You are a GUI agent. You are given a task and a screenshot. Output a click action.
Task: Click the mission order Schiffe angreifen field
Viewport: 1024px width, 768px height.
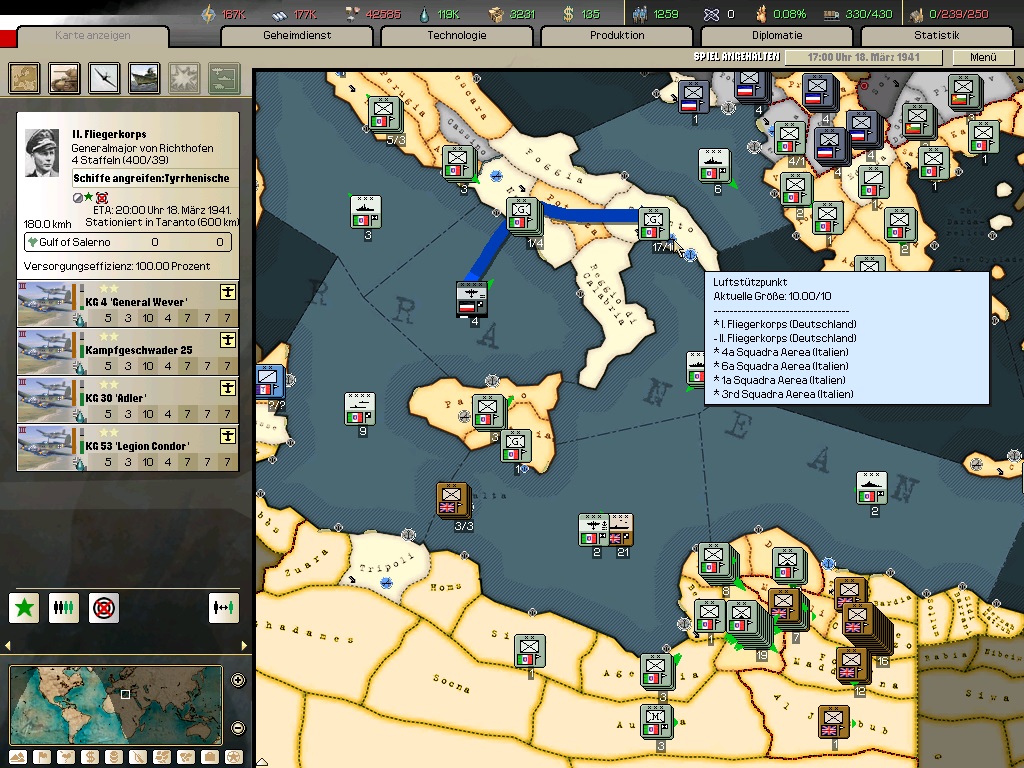pos(155,178)
